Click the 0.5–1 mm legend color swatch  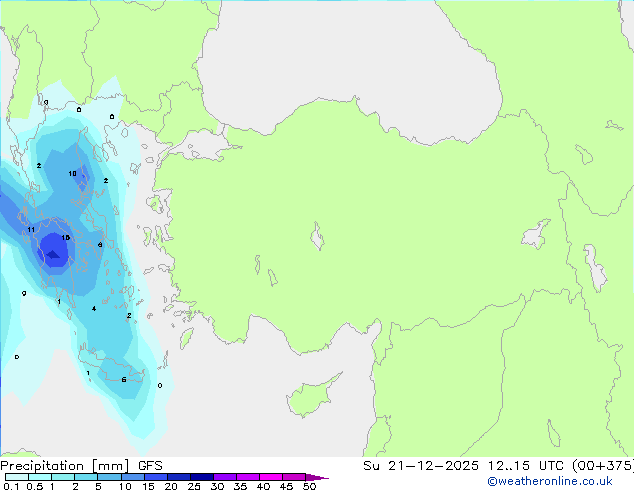pos(40,477)
